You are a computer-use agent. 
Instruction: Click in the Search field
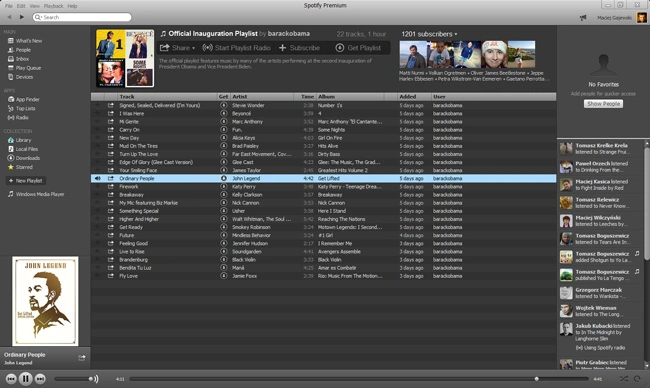(82, 17)
